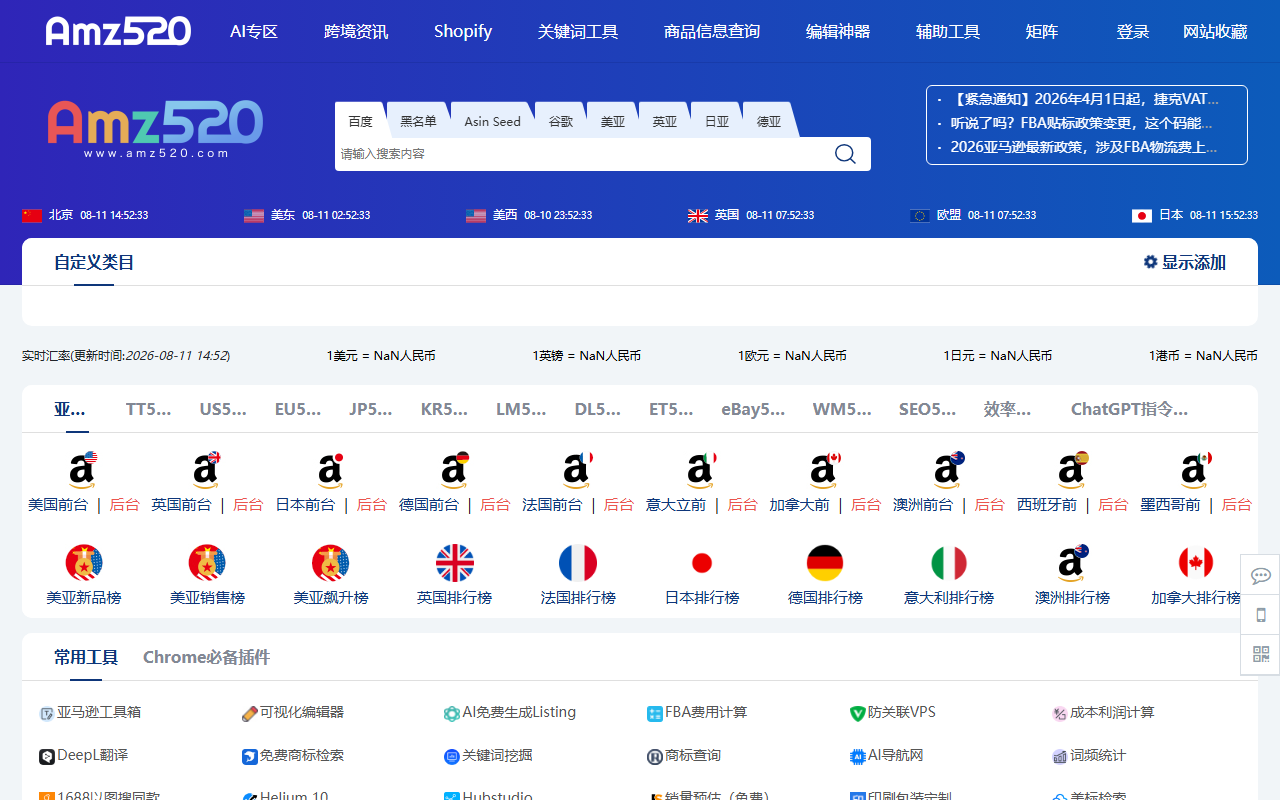This screenshot has width=1280, height=800.
Task: Click the Japan flag icon for 日本排行榜
Action: (702, 563)
